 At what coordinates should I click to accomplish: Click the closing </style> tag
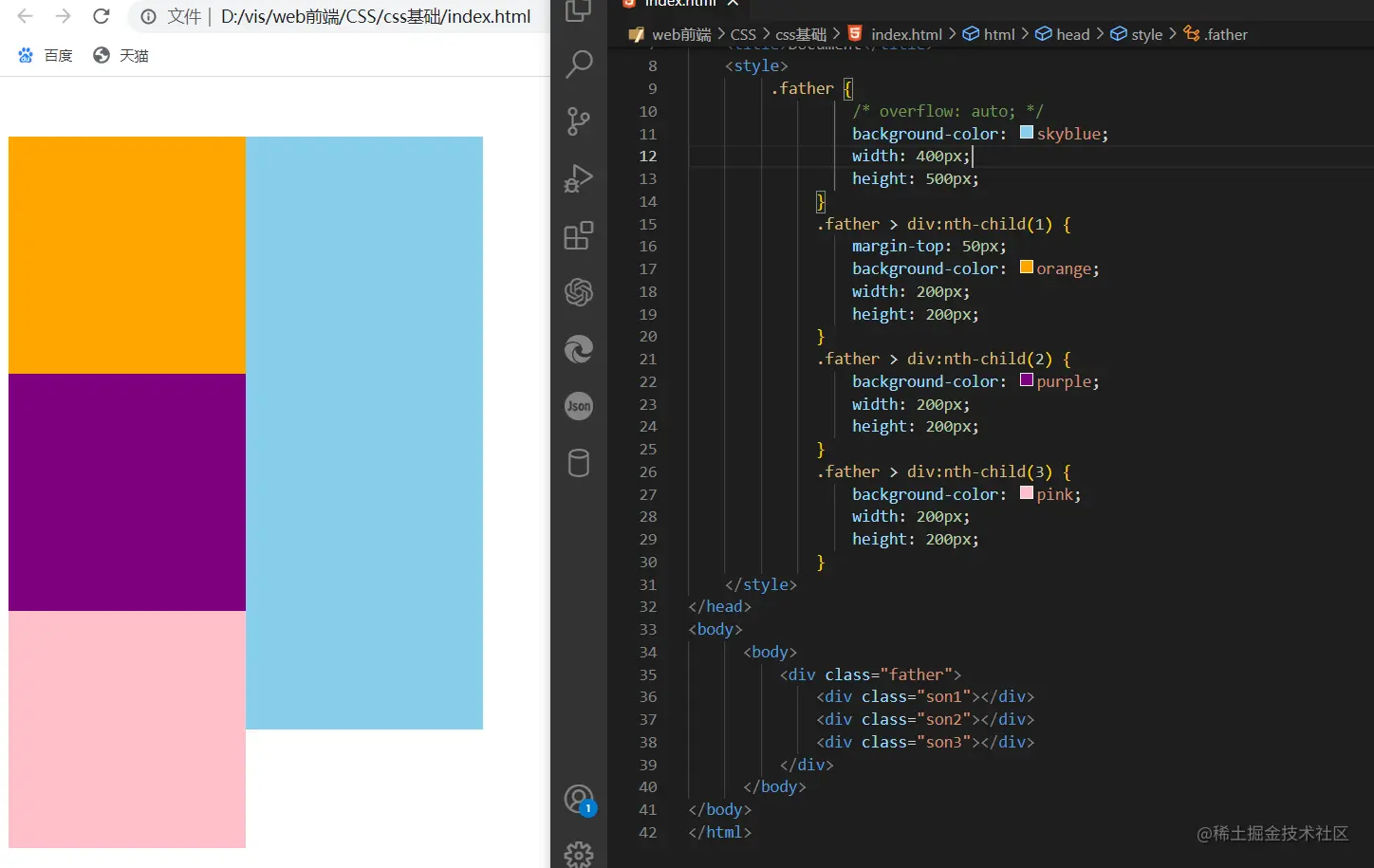[x=761, y=584]
